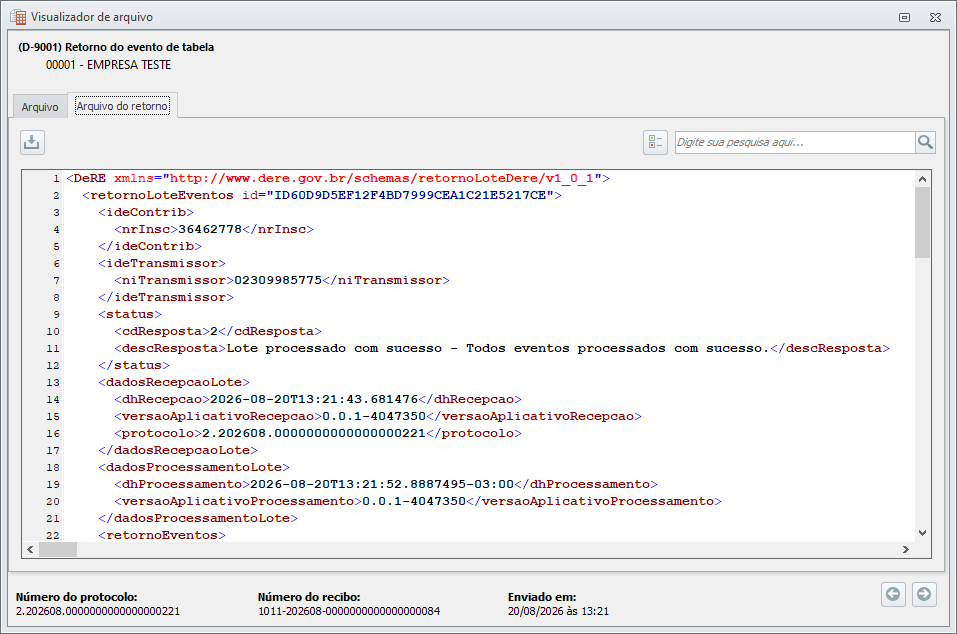This screenshot has width=957, height=634.
Task: Click the vertical scrollbar thumb
Action: coord(922,222)
